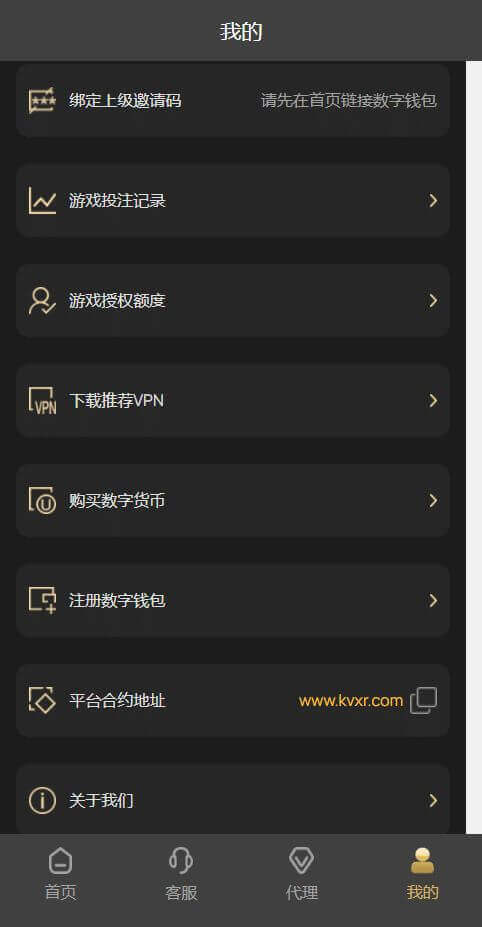Open 下载推荐VPN via its arrow
Viewport: 482px width, 927px height.
point(433,400)
